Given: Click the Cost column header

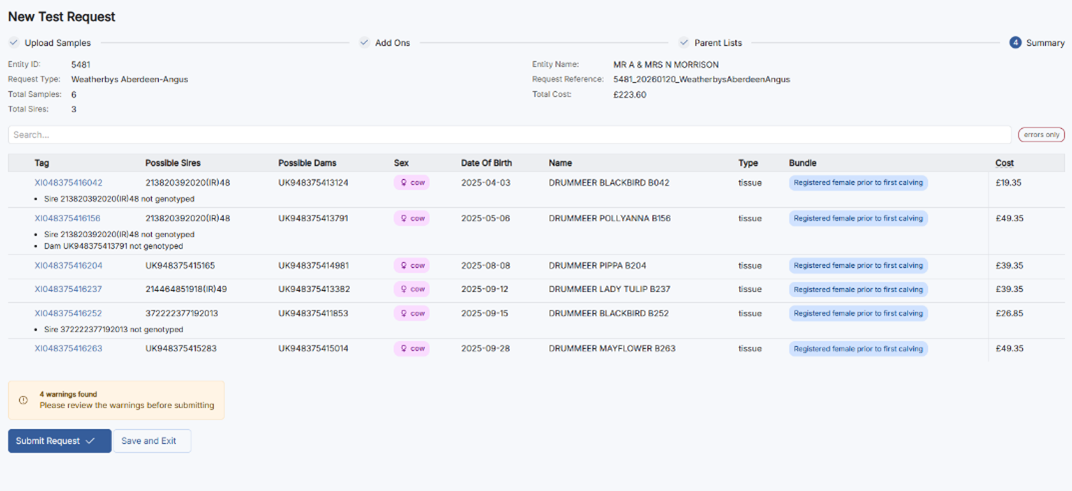Looking at the screenshot, I should coord(1004,163).
